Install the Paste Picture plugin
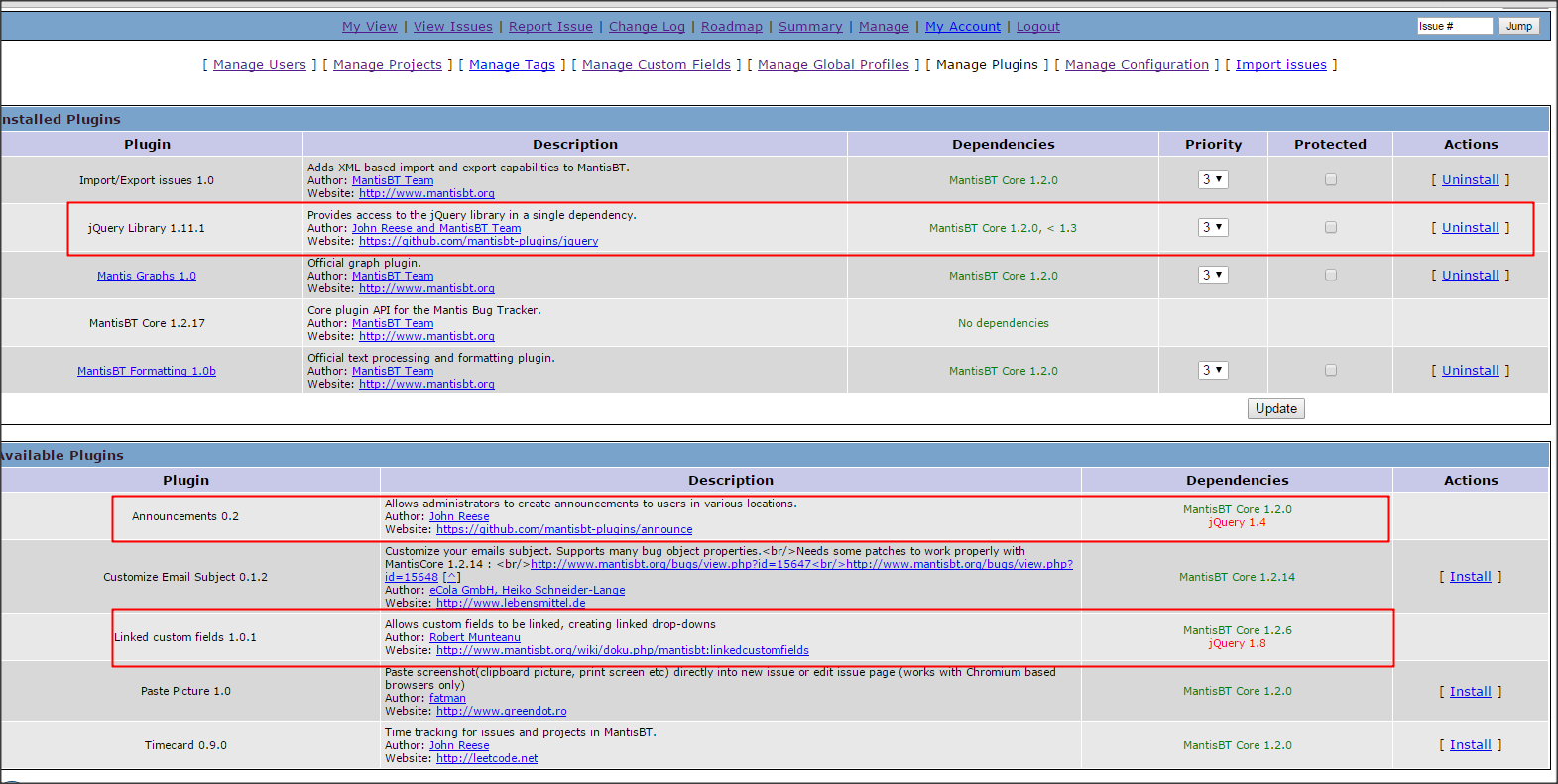Image resolution: width=1558 pixels, height=784 pixels. click(x=1470, y=692)
